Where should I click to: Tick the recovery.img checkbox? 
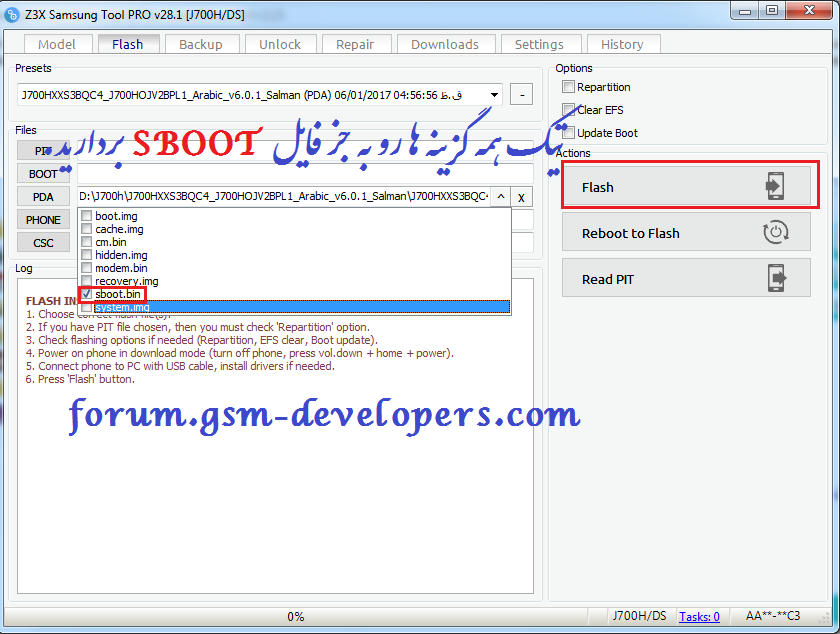(86, 280)
